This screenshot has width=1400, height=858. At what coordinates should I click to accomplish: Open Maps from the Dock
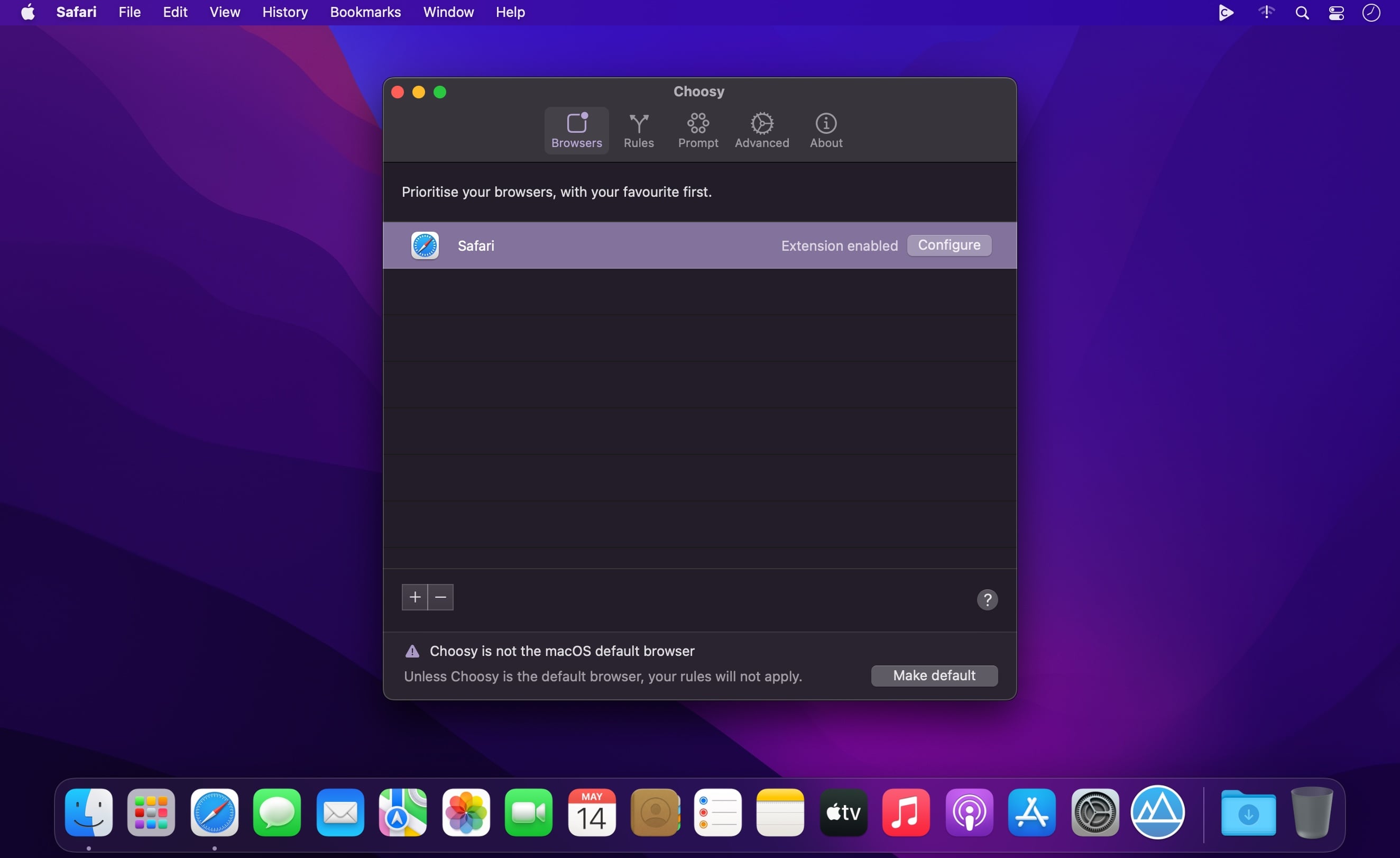(403, 812)
